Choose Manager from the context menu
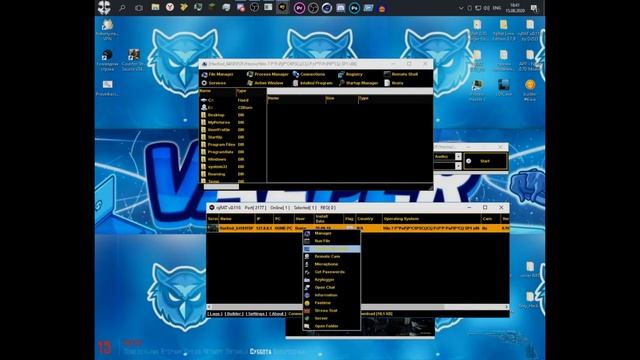Image resolution: width=640 pixels, height=360 pixels. pyautogui.click(x=331, y=233)
